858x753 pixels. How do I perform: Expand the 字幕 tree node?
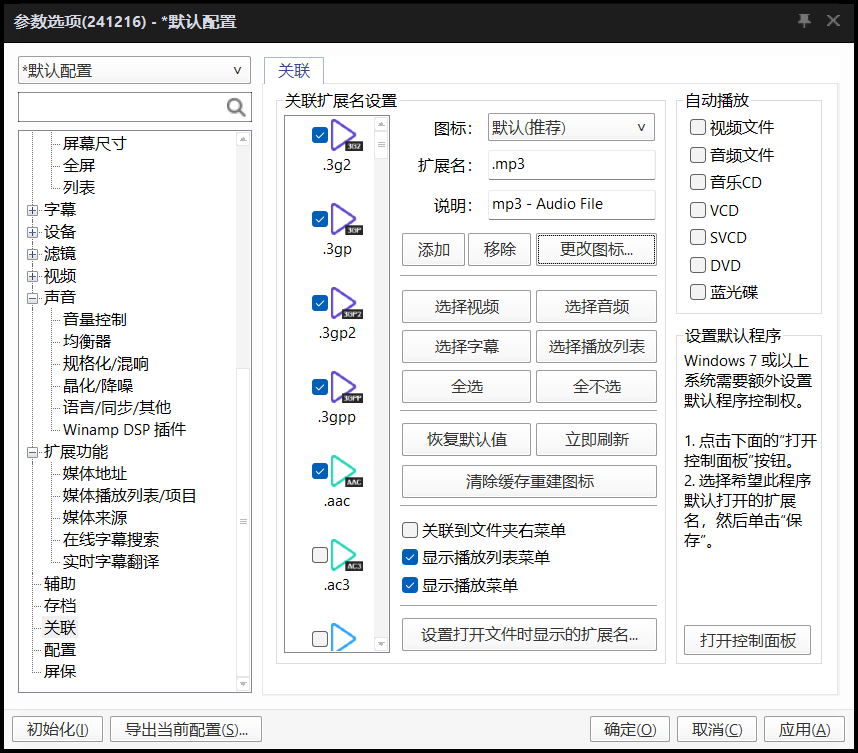[x=33, y=210]
